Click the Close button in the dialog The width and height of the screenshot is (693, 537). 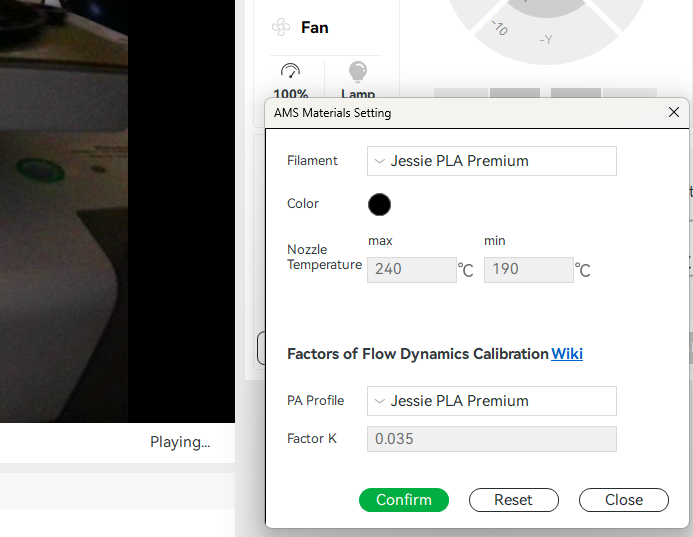[624, 500]
